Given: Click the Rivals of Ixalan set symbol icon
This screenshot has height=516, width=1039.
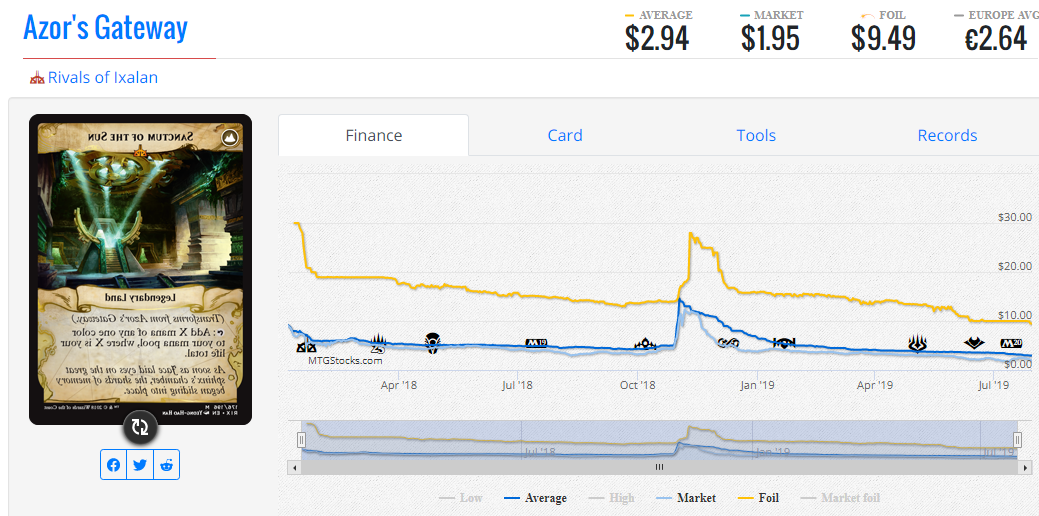Looking at the screenshot, I should tap(37, 78).
